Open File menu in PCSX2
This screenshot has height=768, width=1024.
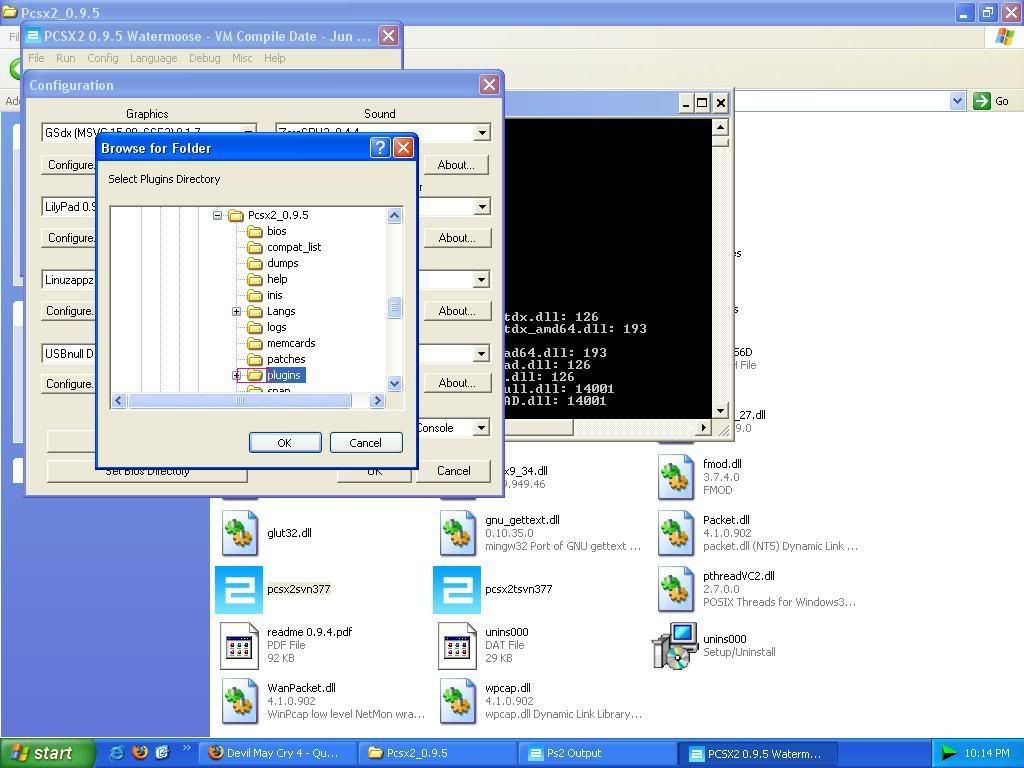(36, 58)
